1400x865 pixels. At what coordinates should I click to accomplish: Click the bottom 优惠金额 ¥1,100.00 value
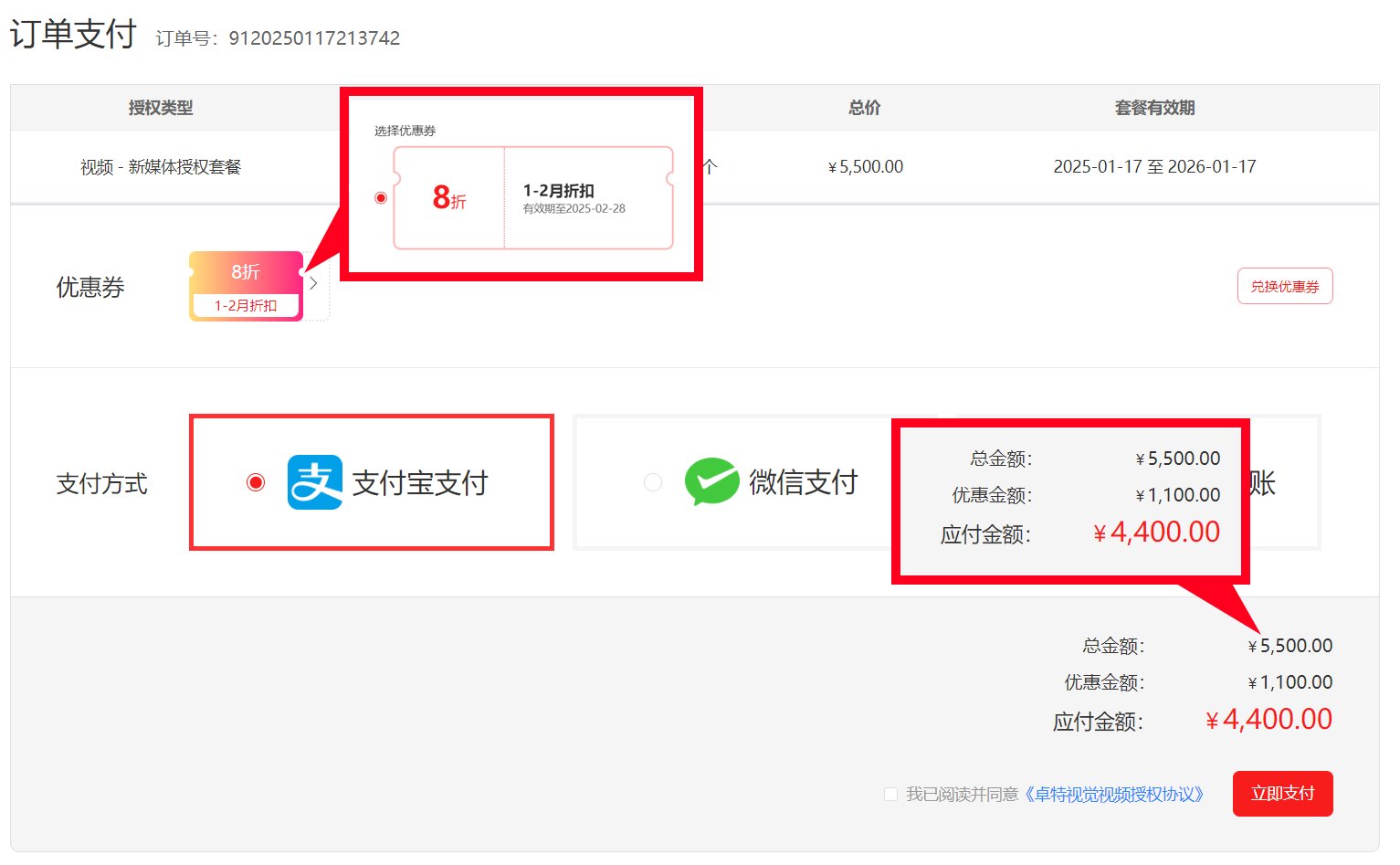[x=1290, y=682]
